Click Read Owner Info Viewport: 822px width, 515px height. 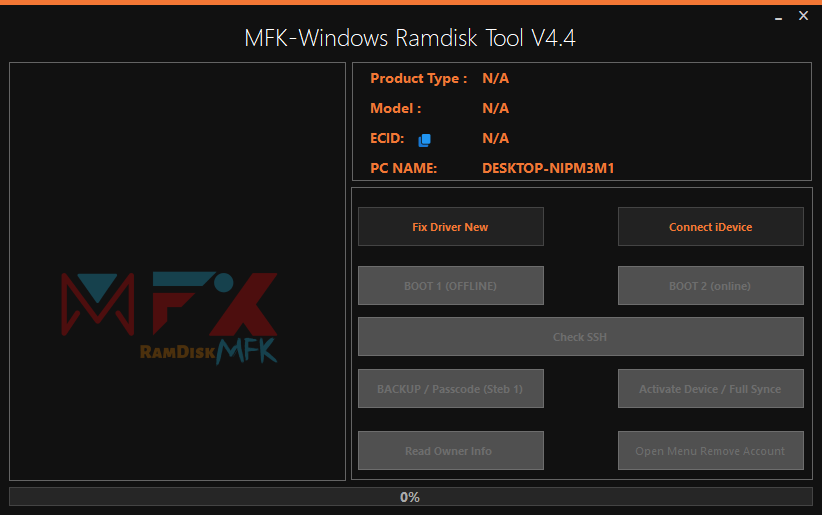point(451,450)
